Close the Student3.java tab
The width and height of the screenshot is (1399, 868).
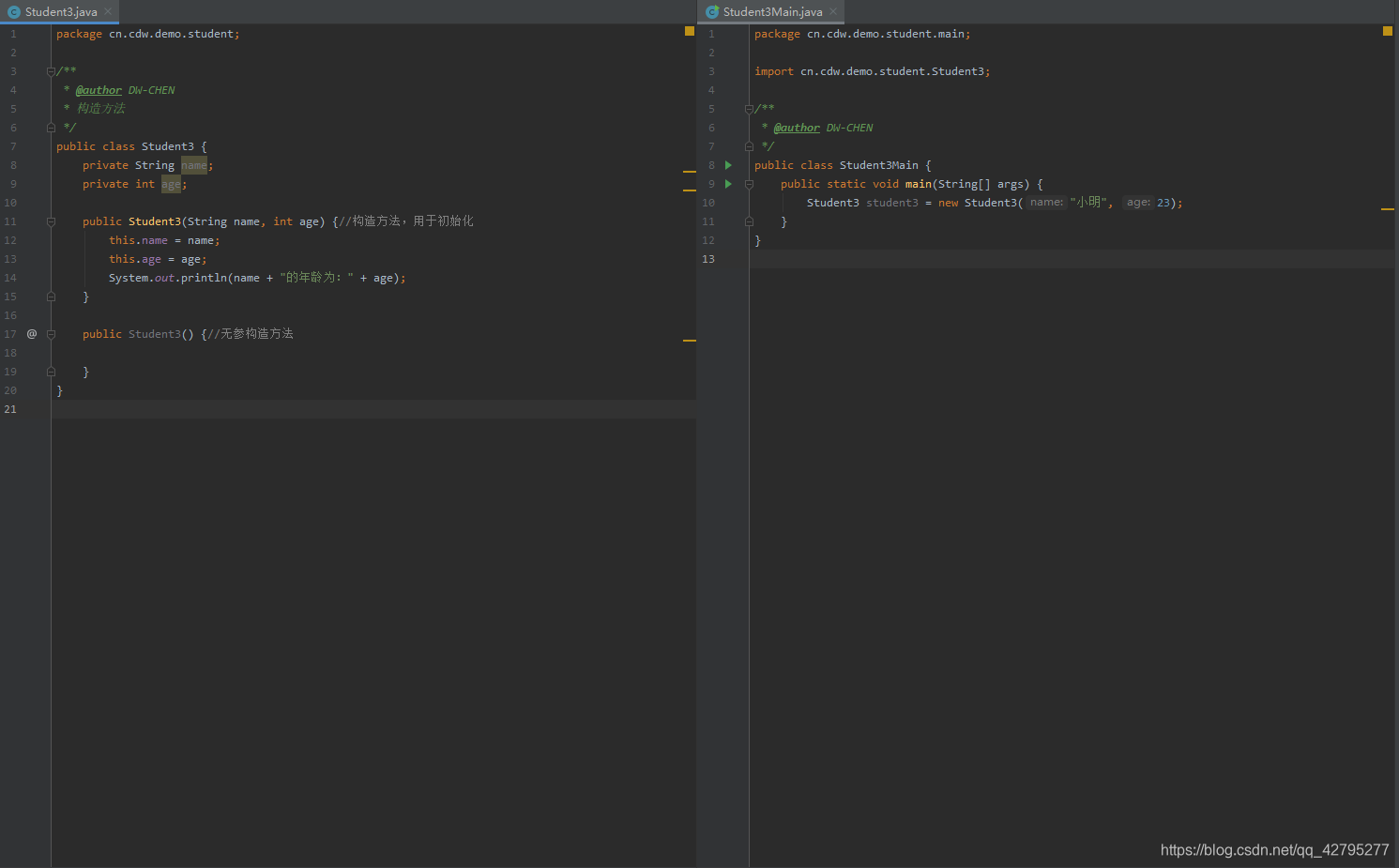[x=108, y=12]
